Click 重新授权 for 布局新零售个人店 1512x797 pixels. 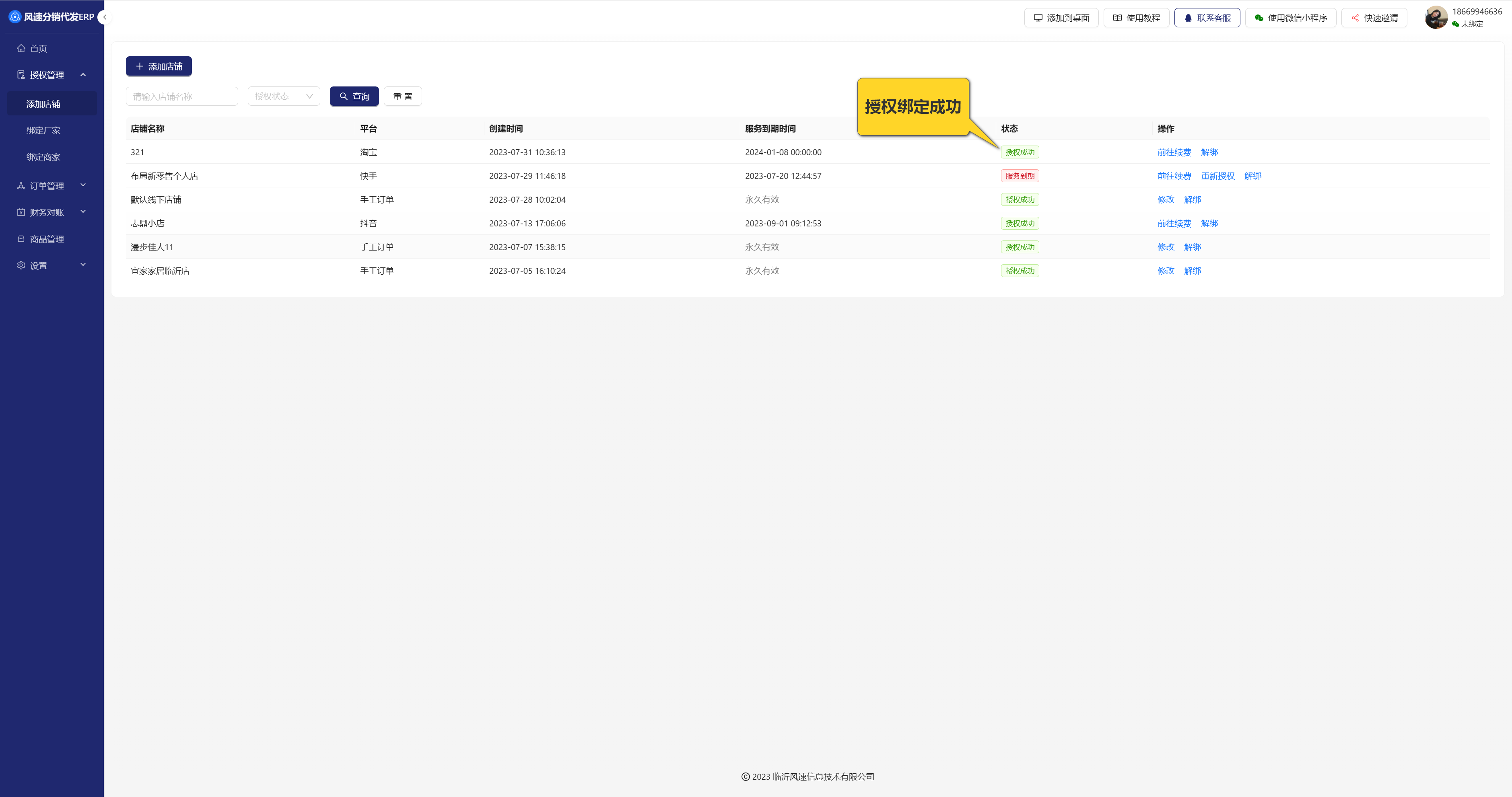pos(1217,176)
